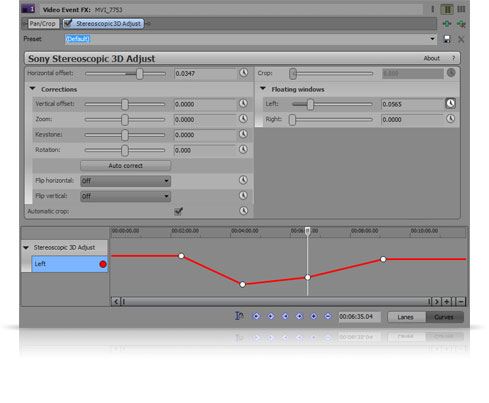Click the Auto correct button

point(125,166)
